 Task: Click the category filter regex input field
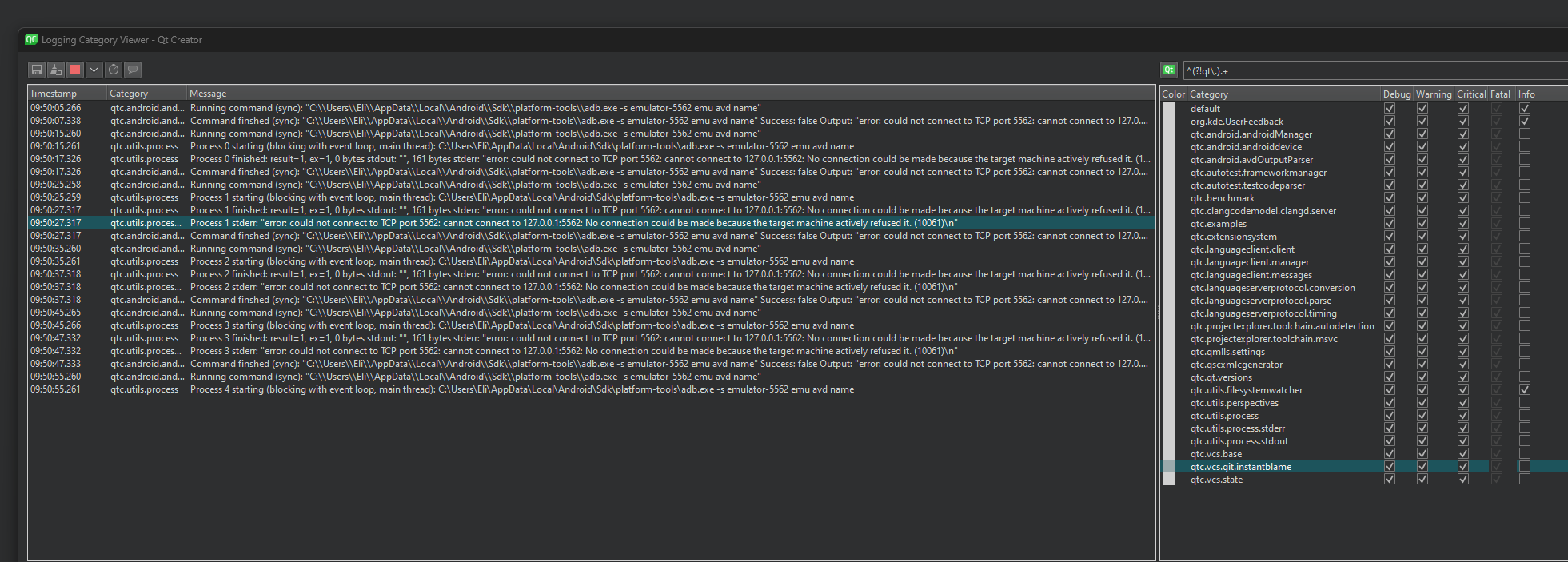1375,70
